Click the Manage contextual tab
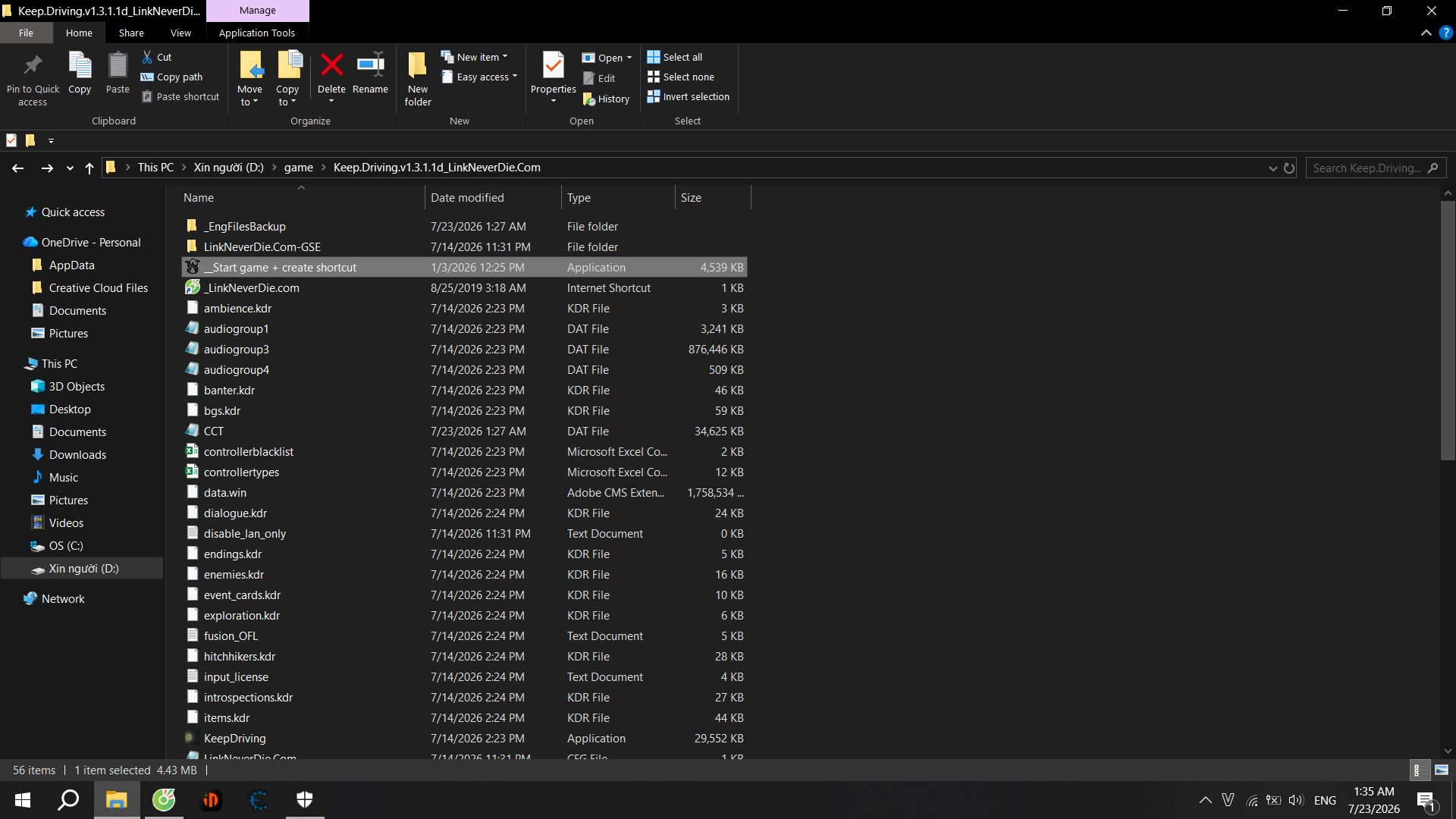This screenshot has height=819, width=1456. pos(258,11)
